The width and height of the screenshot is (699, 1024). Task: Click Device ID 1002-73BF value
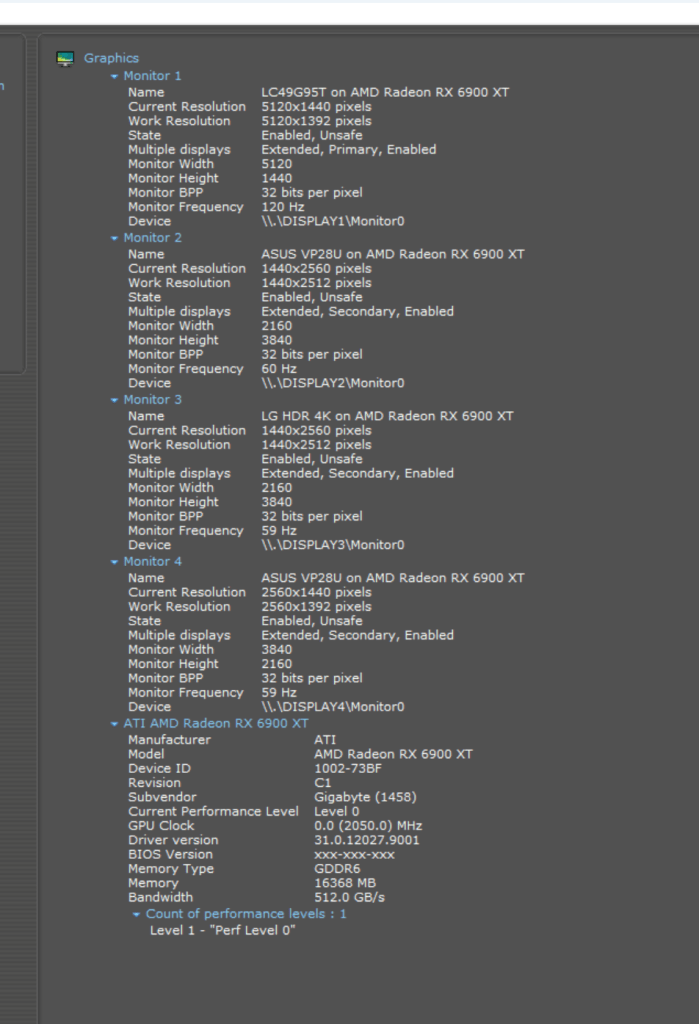coord(348,769)
